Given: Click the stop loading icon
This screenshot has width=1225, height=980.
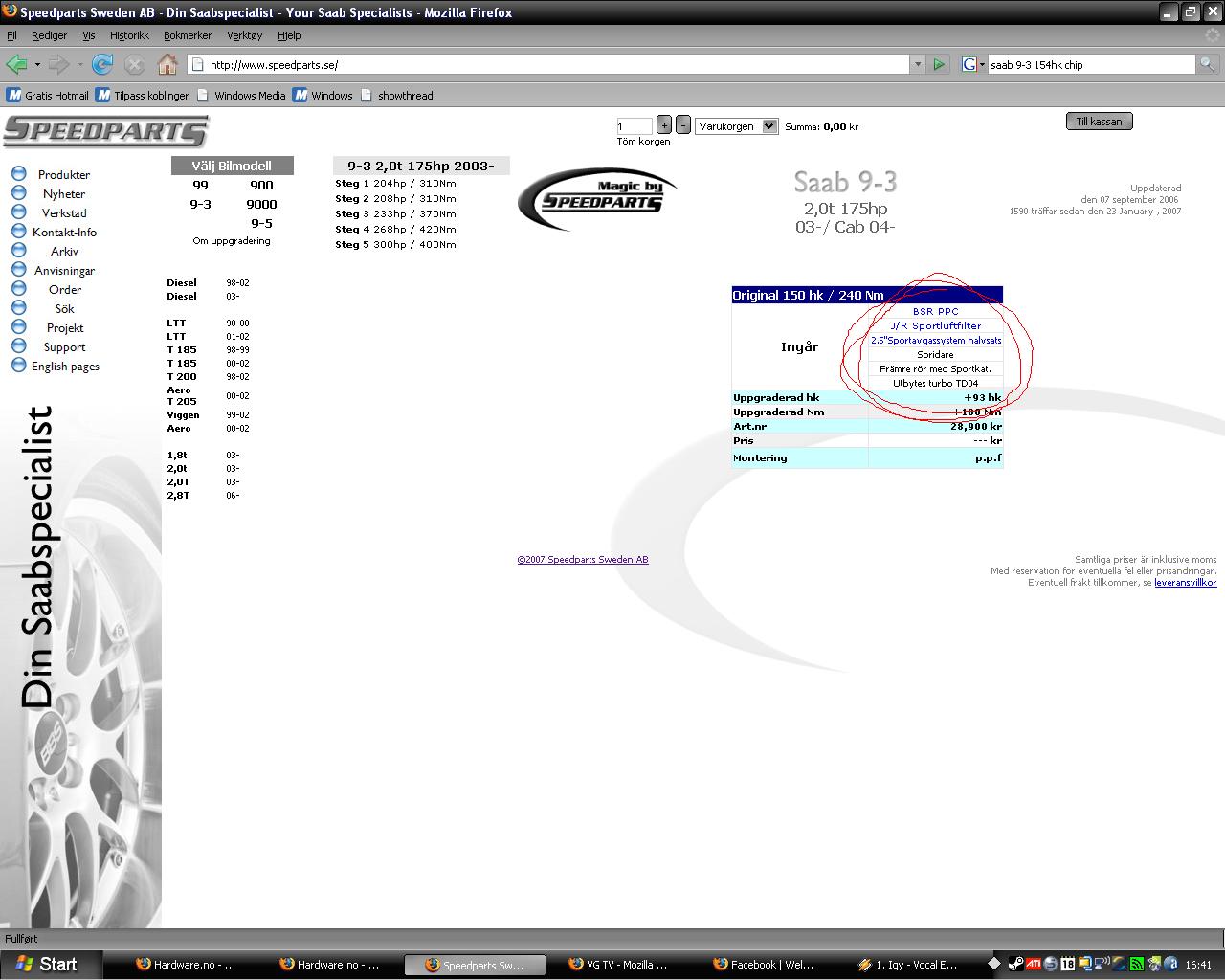Looking at the screenshot, I should pos(135,64).
